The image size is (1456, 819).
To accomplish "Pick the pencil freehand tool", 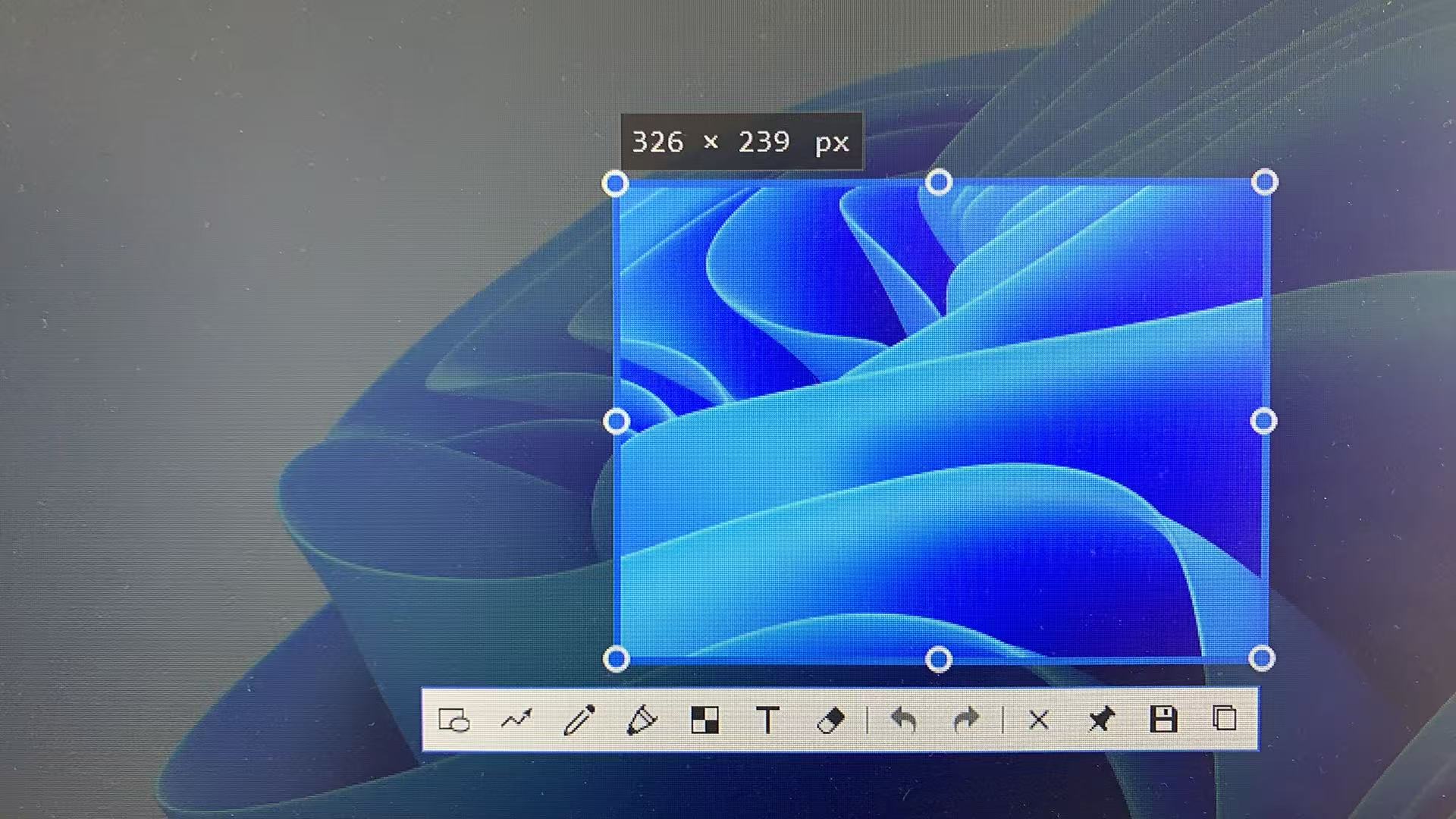I will tap(579, 720).
